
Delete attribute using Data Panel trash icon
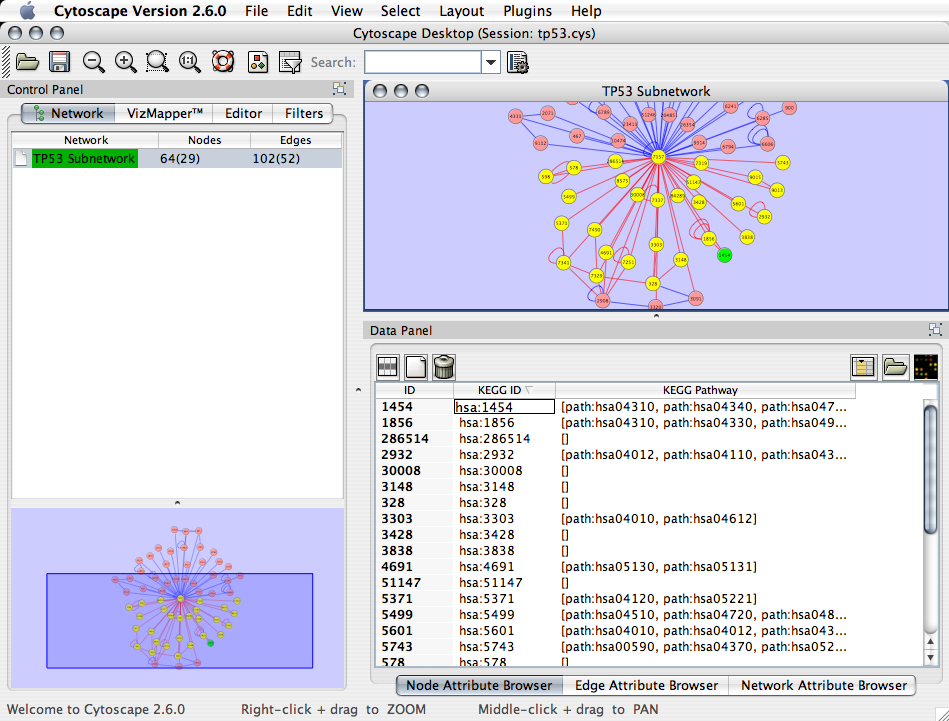pyautogui.click(x=445, y=366)
